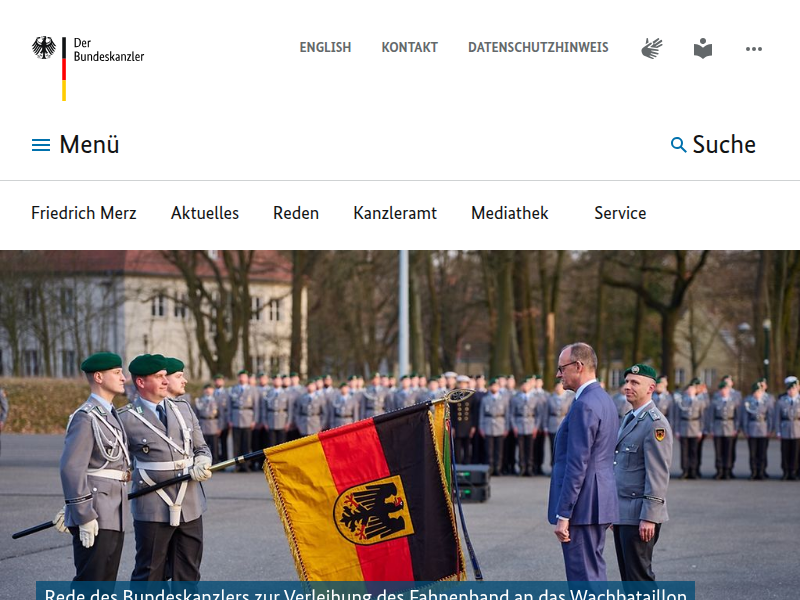Open the easy language reading icon
The image size is (800, 600).
(x=703, y=48)
